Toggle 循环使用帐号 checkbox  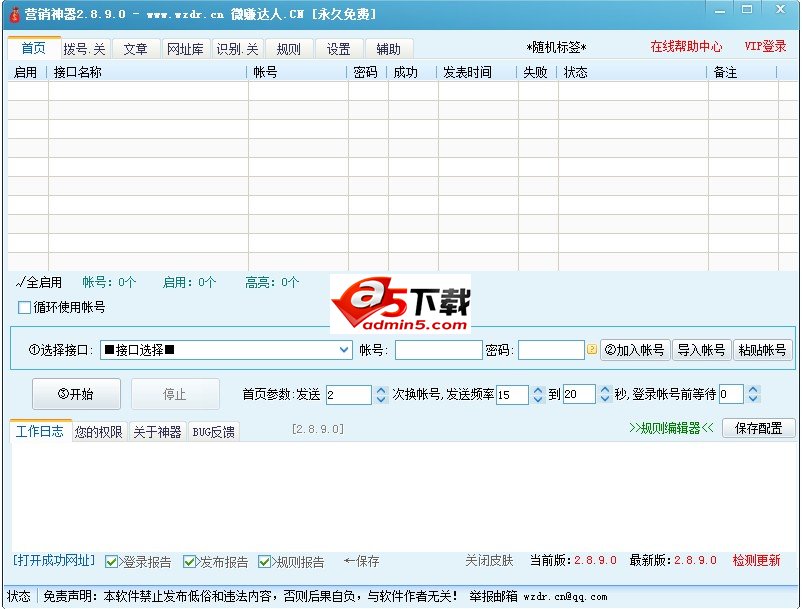click(24, 307)
